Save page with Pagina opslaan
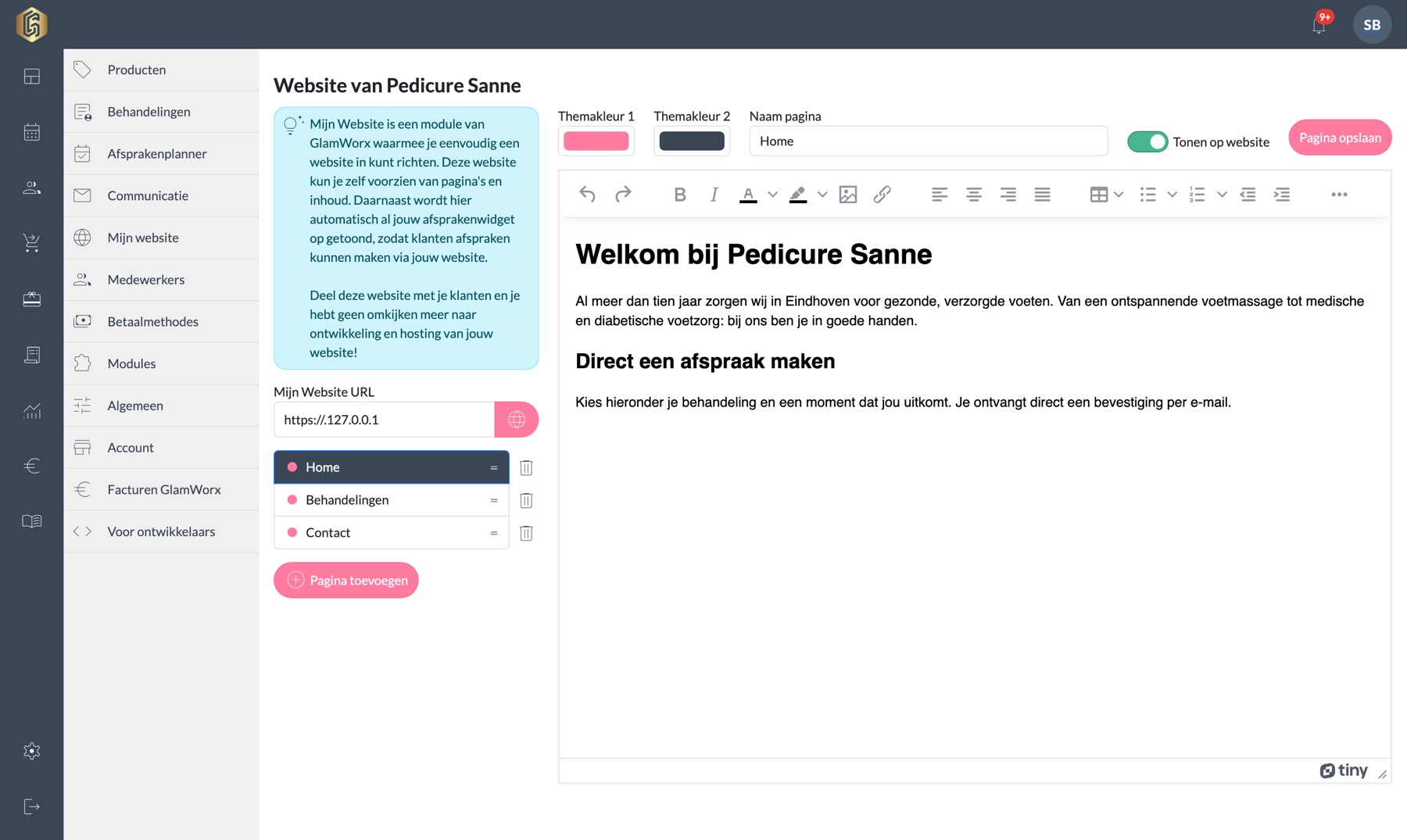This screenshot has width=1407, height=840. click(x=1340, y=138)
